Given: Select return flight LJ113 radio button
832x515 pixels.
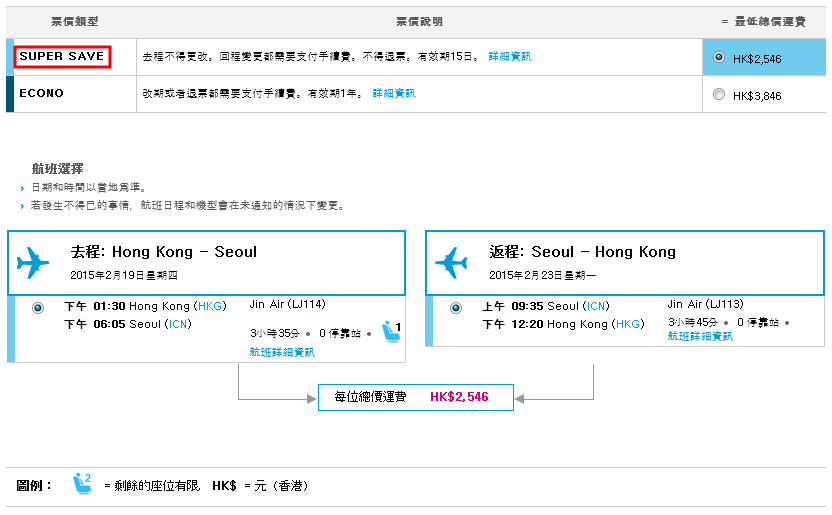Looking at the screenshot, I should (x=456, y=308).
